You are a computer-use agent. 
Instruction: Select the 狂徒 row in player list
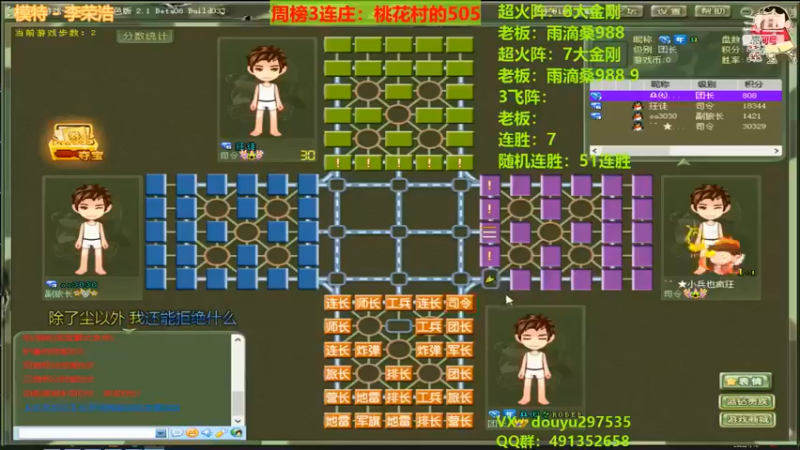(x=685, y=106)
